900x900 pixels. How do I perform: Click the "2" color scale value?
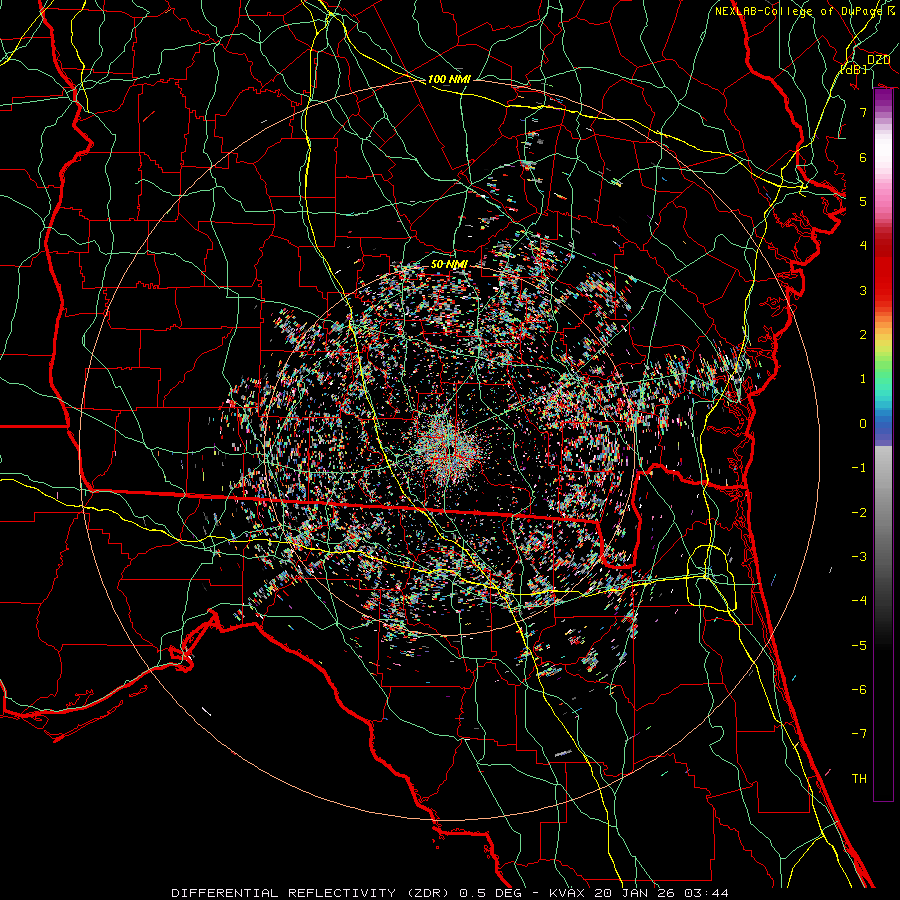(x=863, y=335)
